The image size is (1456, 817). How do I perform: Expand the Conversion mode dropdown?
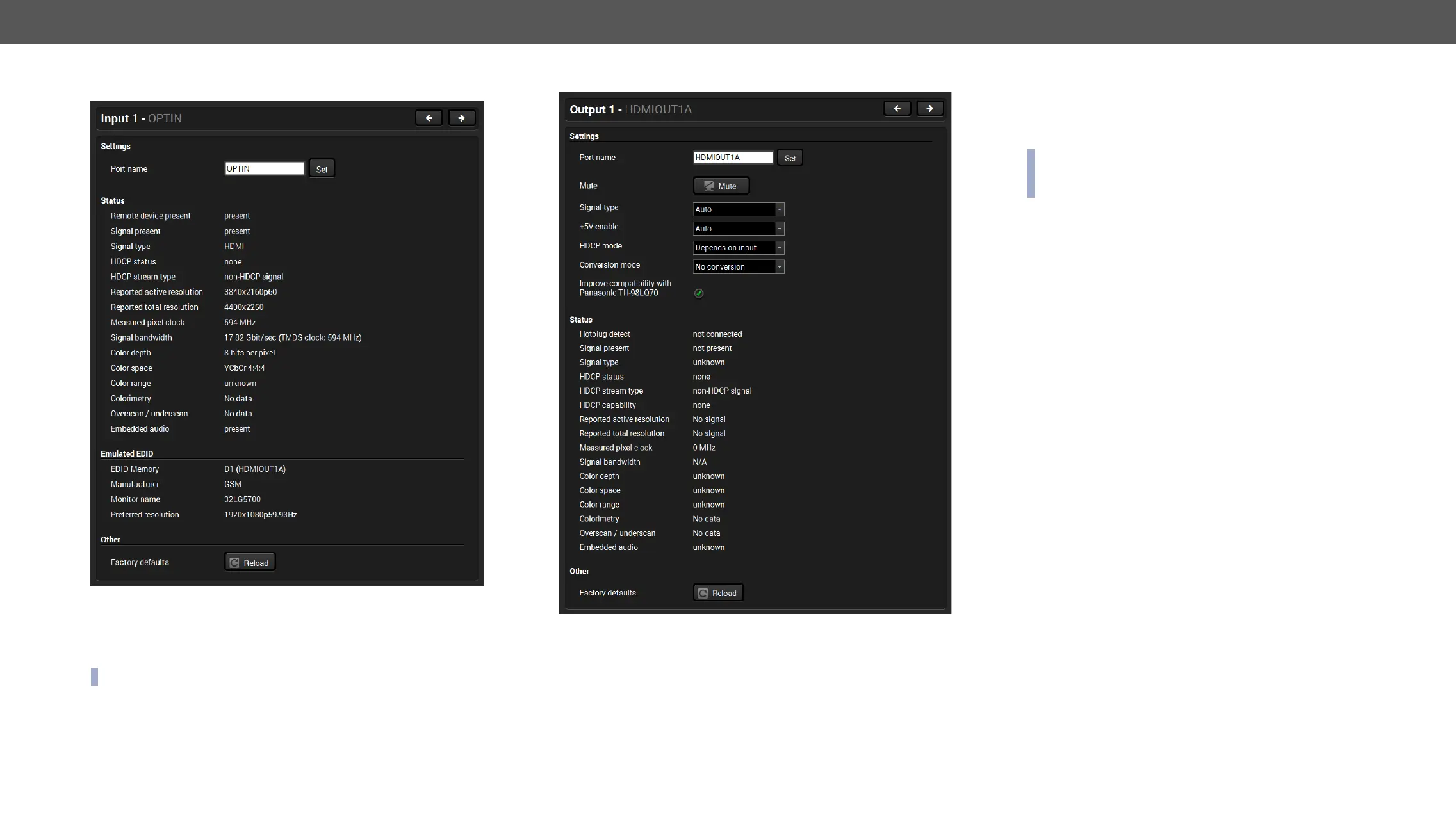point(739,267)
